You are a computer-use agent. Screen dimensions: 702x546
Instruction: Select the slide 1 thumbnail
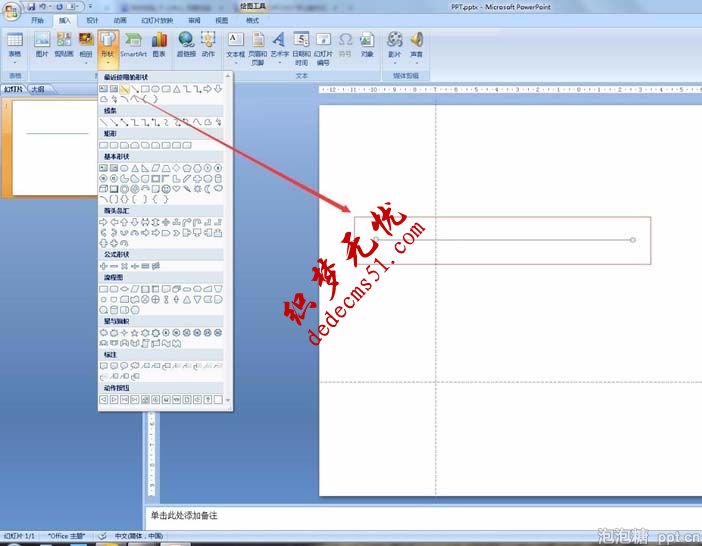click(55, 147)
